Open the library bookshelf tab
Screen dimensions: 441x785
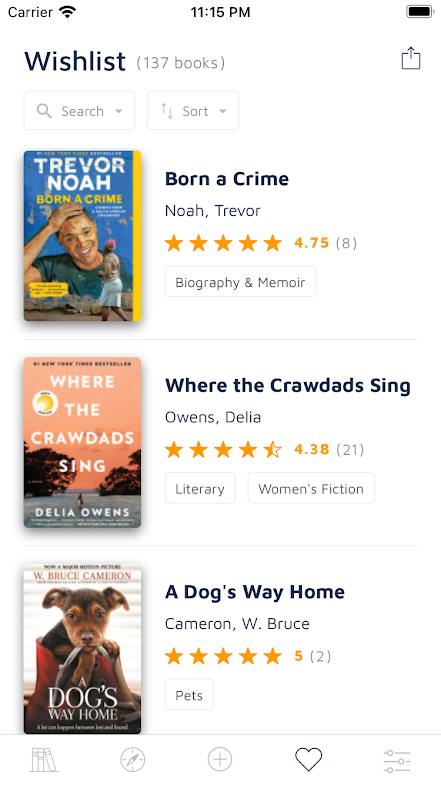tap(45, 759)
